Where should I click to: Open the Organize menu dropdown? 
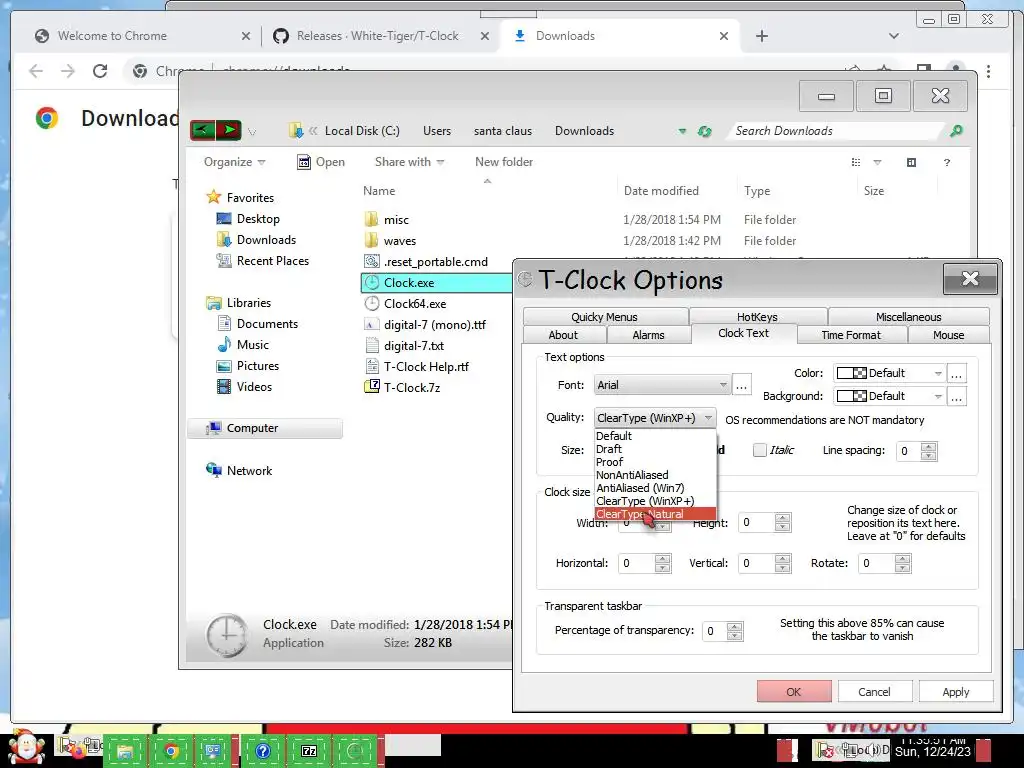pyautogui.click(x=234, y=162)
